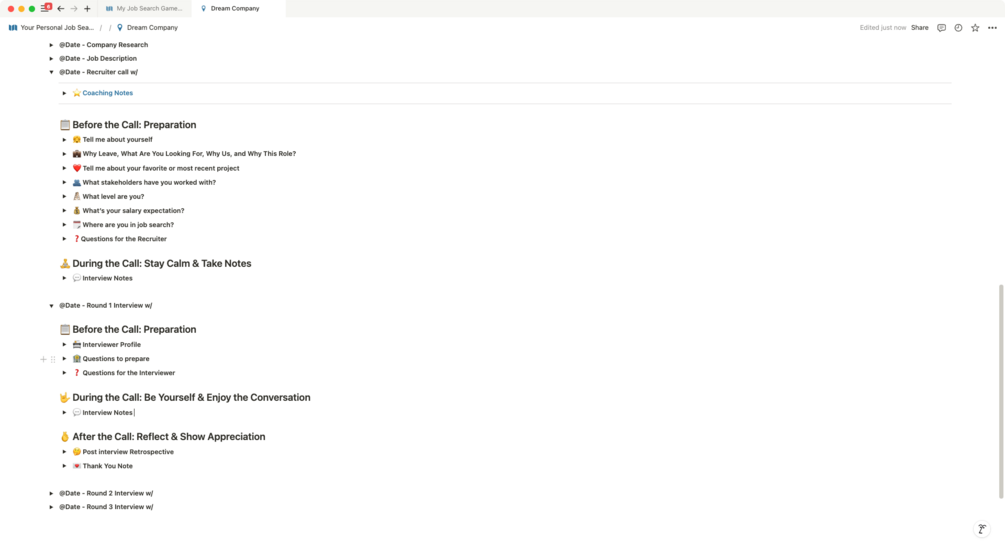Expand Post interview Retrospective toggle
The width and height of the screenshot is (1005, 552).
click(64, 452)
